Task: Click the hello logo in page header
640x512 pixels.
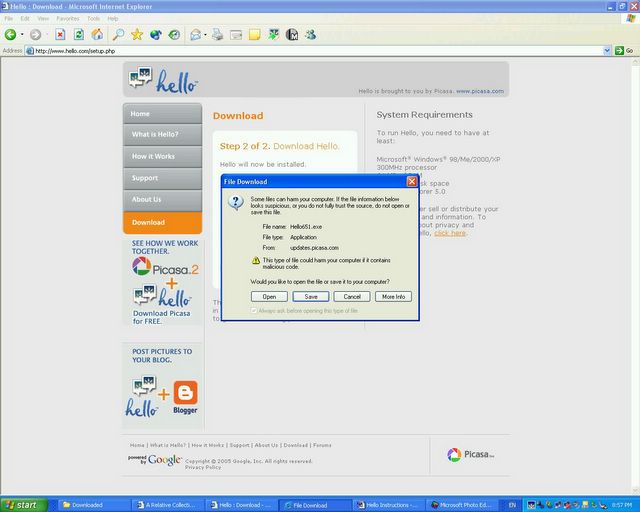Action: pos(163,80)
